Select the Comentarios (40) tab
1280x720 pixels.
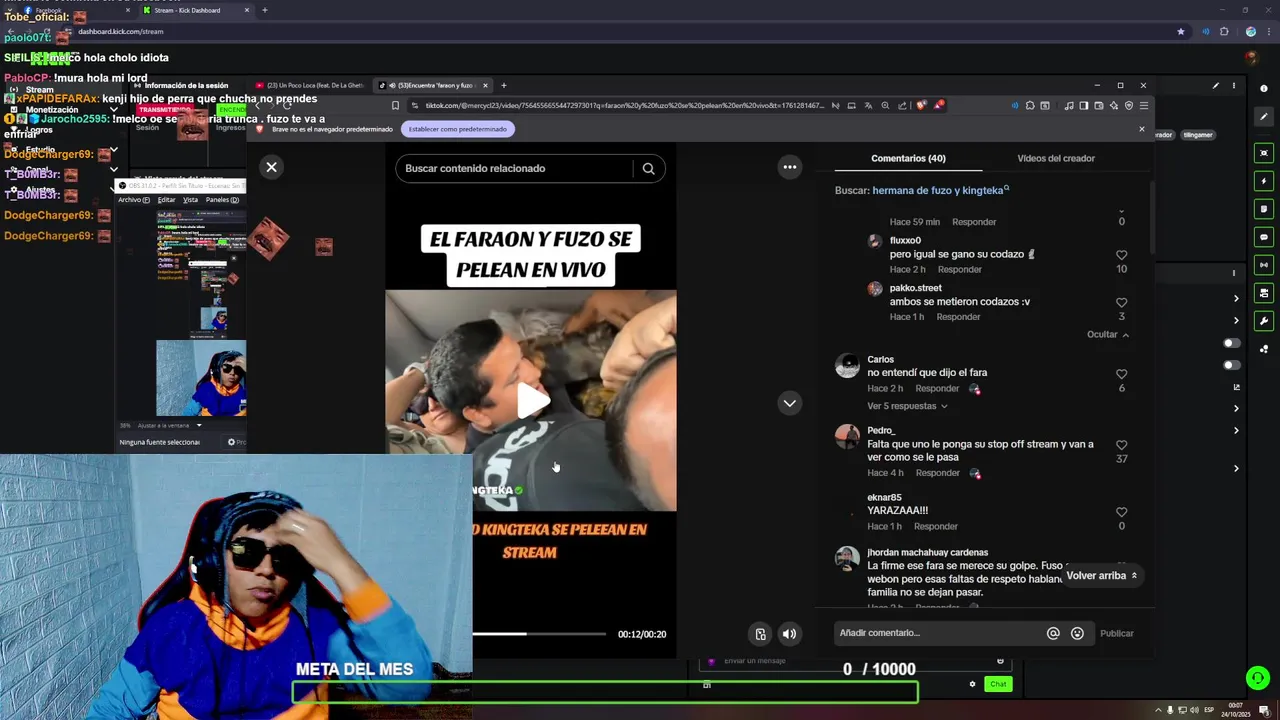[x=908, y=158]
